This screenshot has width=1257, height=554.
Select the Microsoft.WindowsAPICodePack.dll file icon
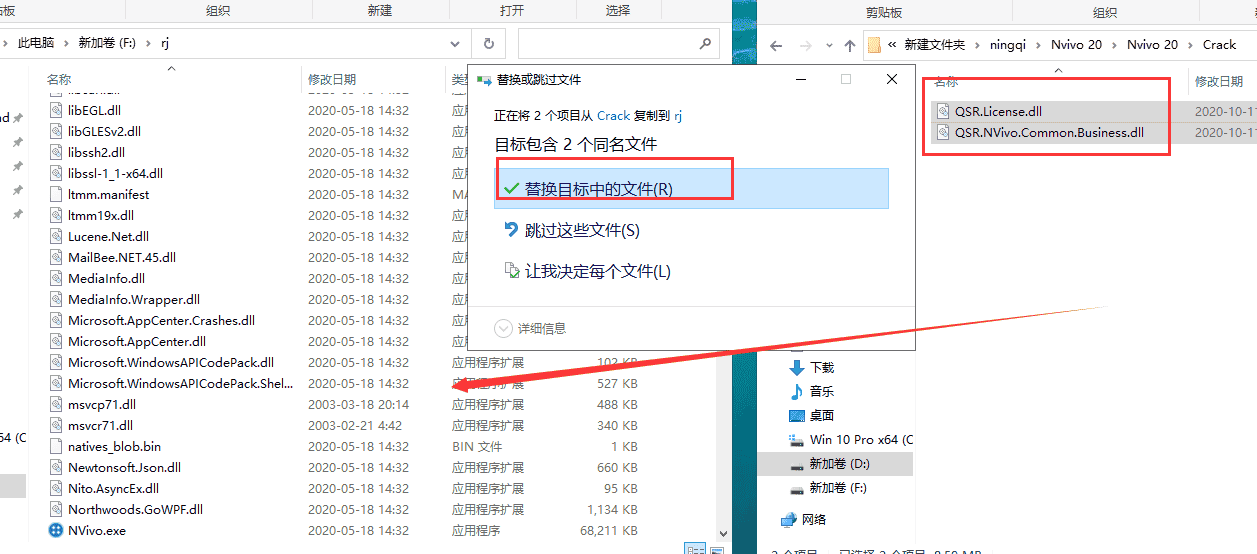(56, 362)
